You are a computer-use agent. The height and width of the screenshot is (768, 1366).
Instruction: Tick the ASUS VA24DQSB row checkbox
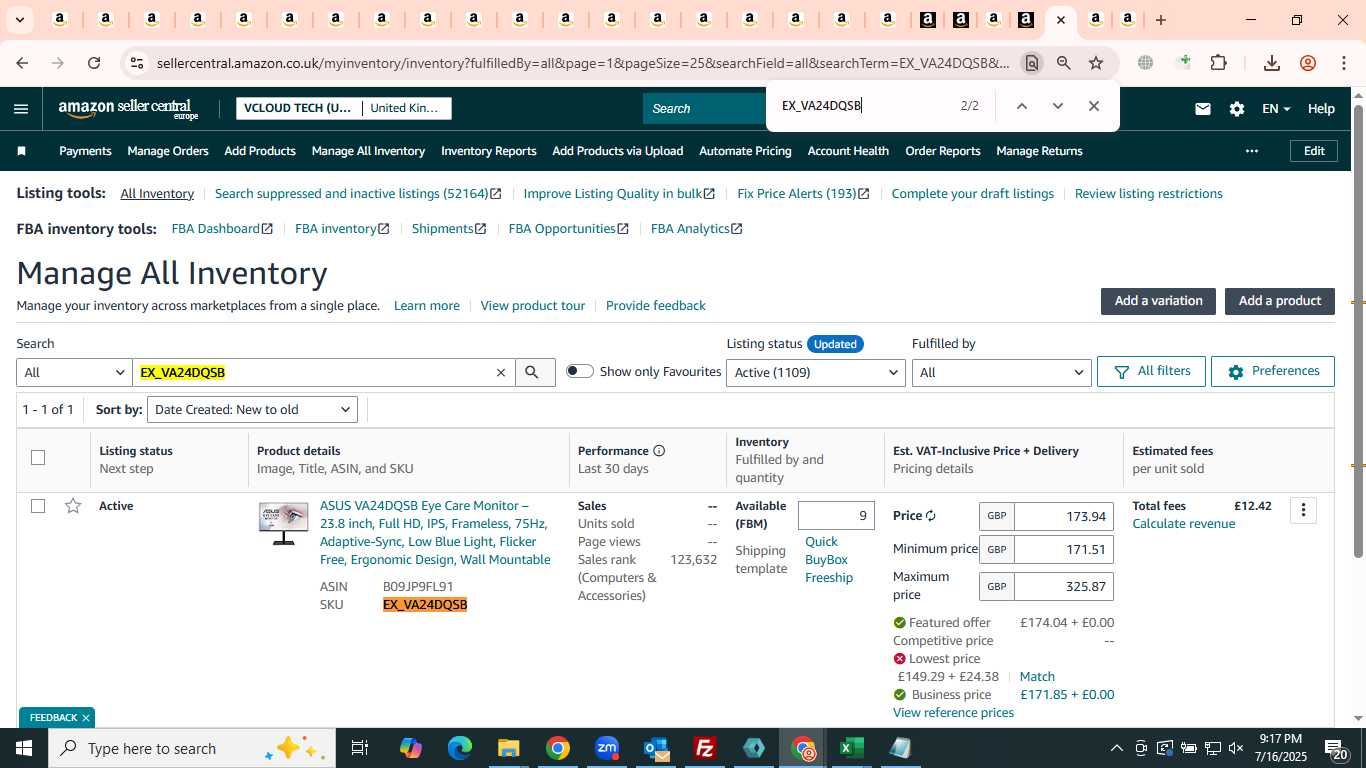click(x=38, y=506)
